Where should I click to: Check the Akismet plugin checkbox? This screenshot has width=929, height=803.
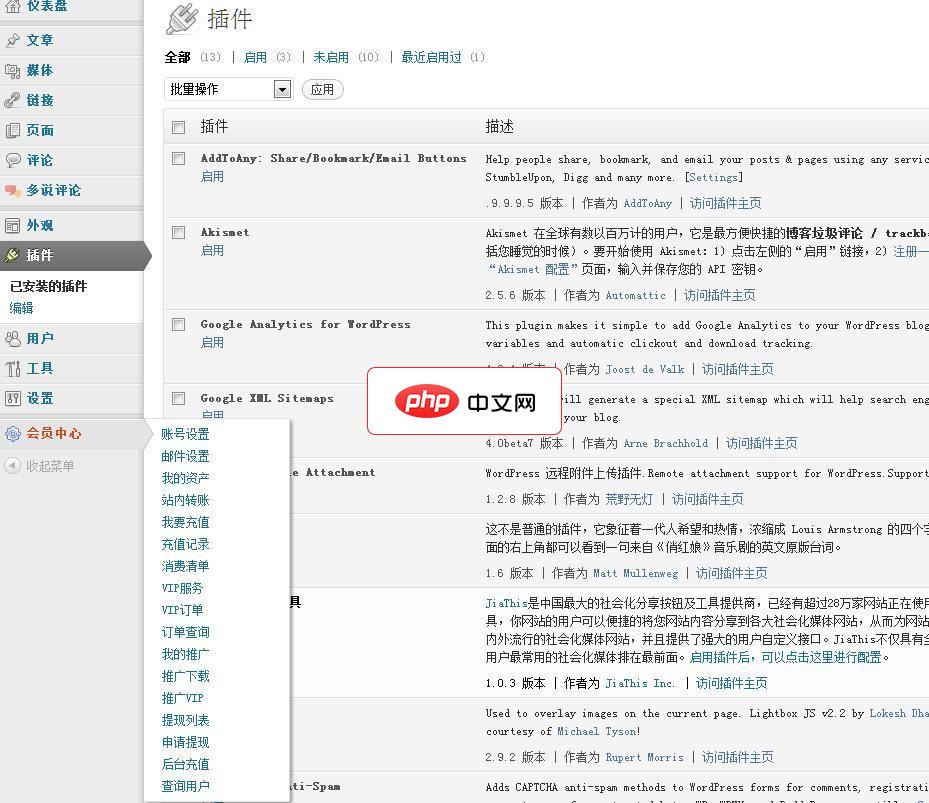tap(178, 230)
